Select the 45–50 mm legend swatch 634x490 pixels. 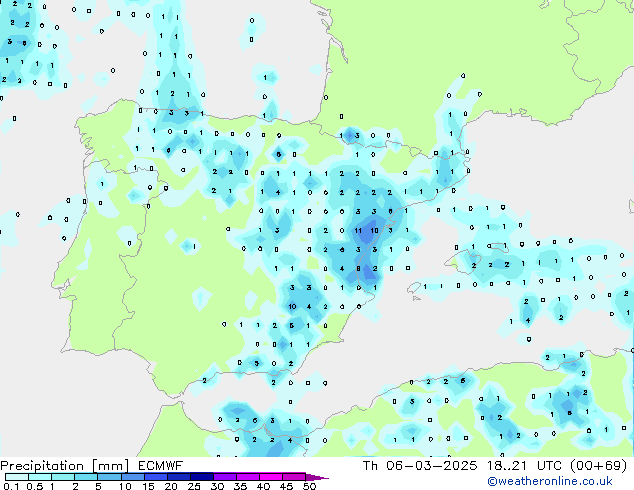[294, 477]
